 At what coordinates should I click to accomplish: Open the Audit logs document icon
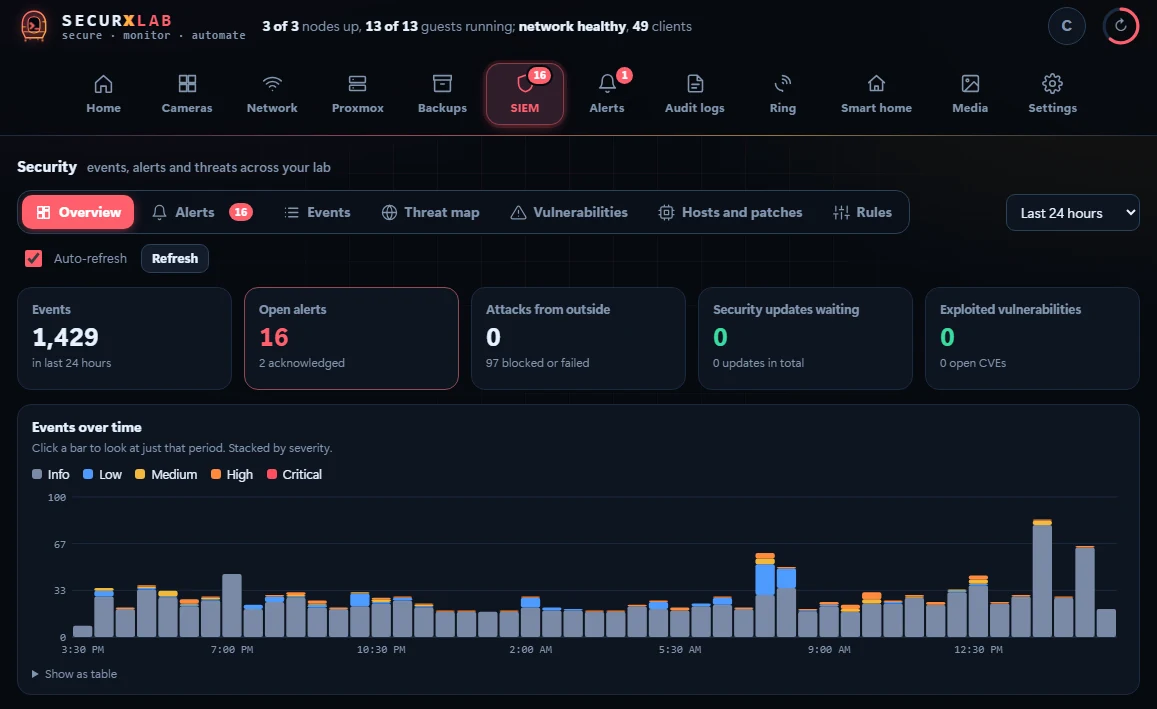click(694, 83)
